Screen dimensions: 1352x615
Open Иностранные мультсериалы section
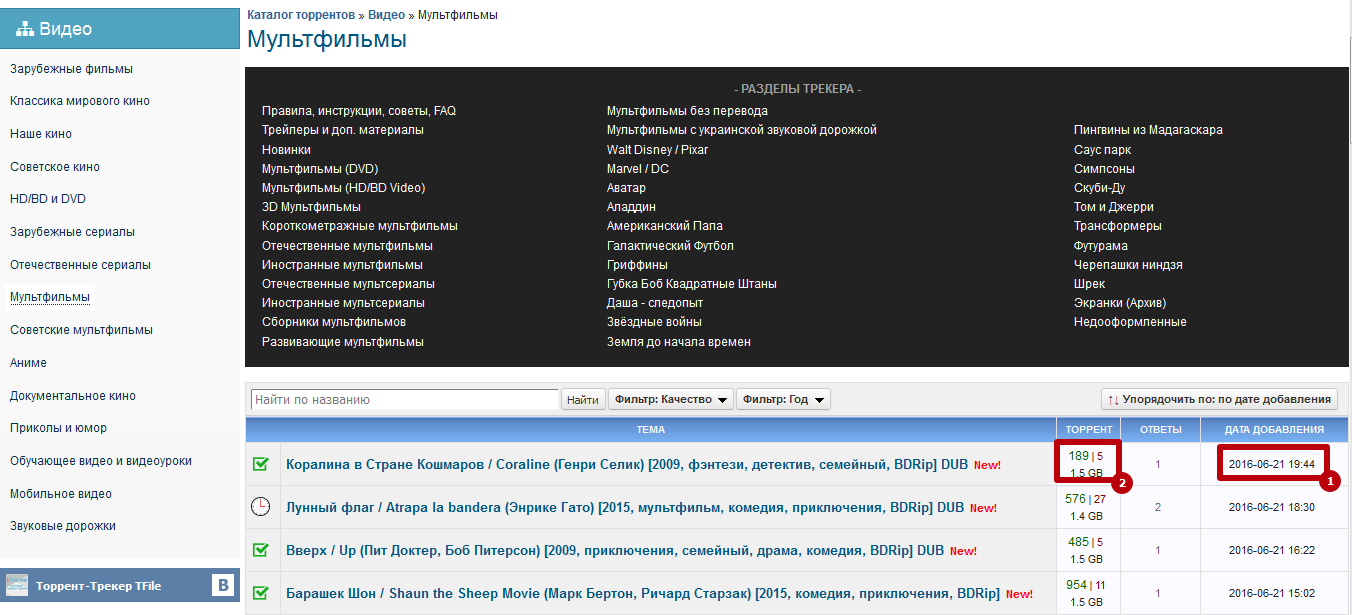[x=343, y=303]
